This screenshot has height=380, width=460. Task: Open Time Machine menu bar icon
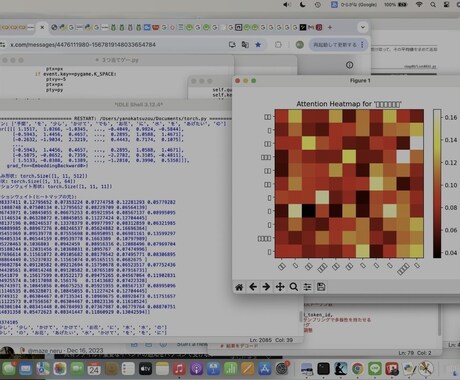pyautogui.click(x=318, y=5)
